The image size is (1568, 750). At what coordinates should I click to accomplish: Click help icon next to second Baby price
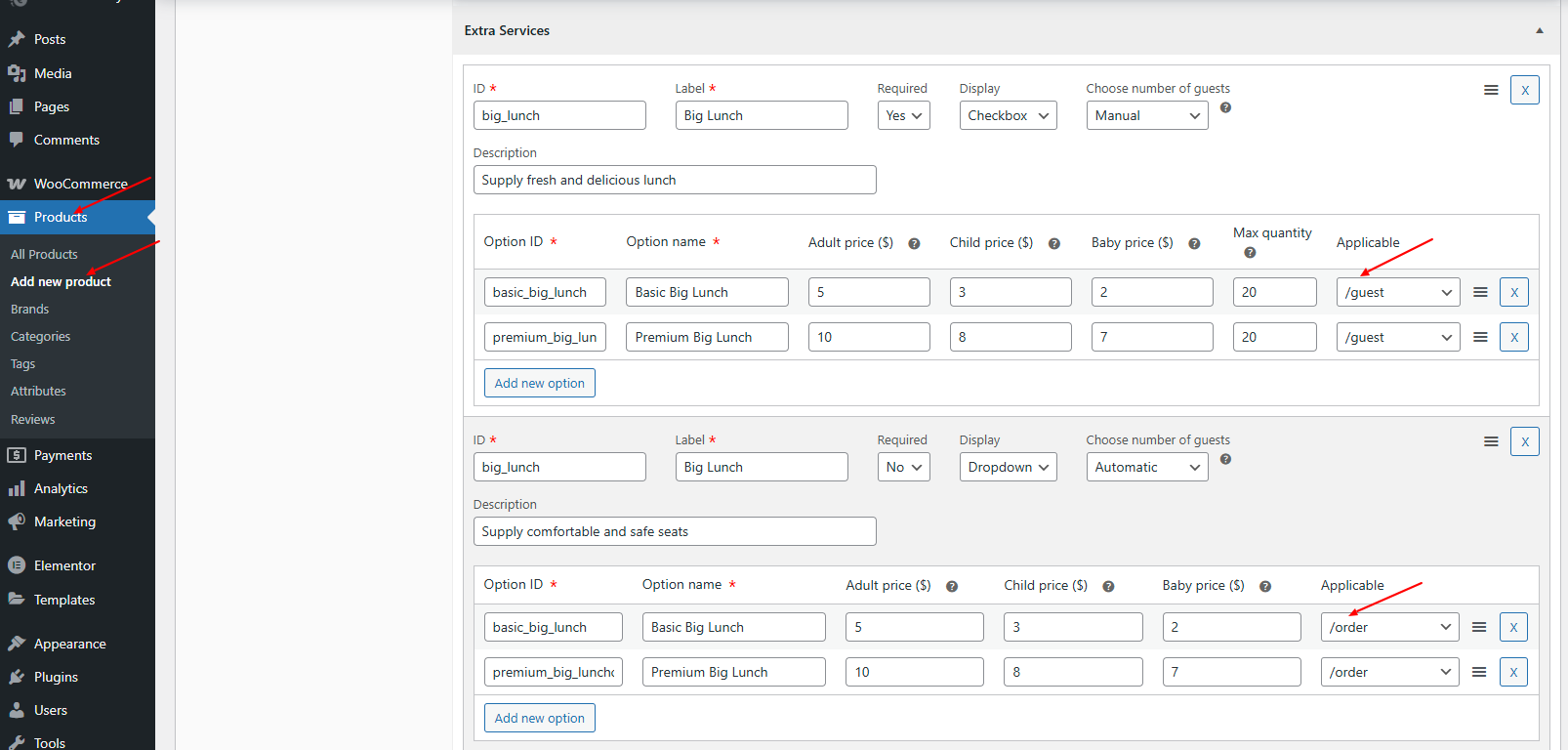point(1265,586)
